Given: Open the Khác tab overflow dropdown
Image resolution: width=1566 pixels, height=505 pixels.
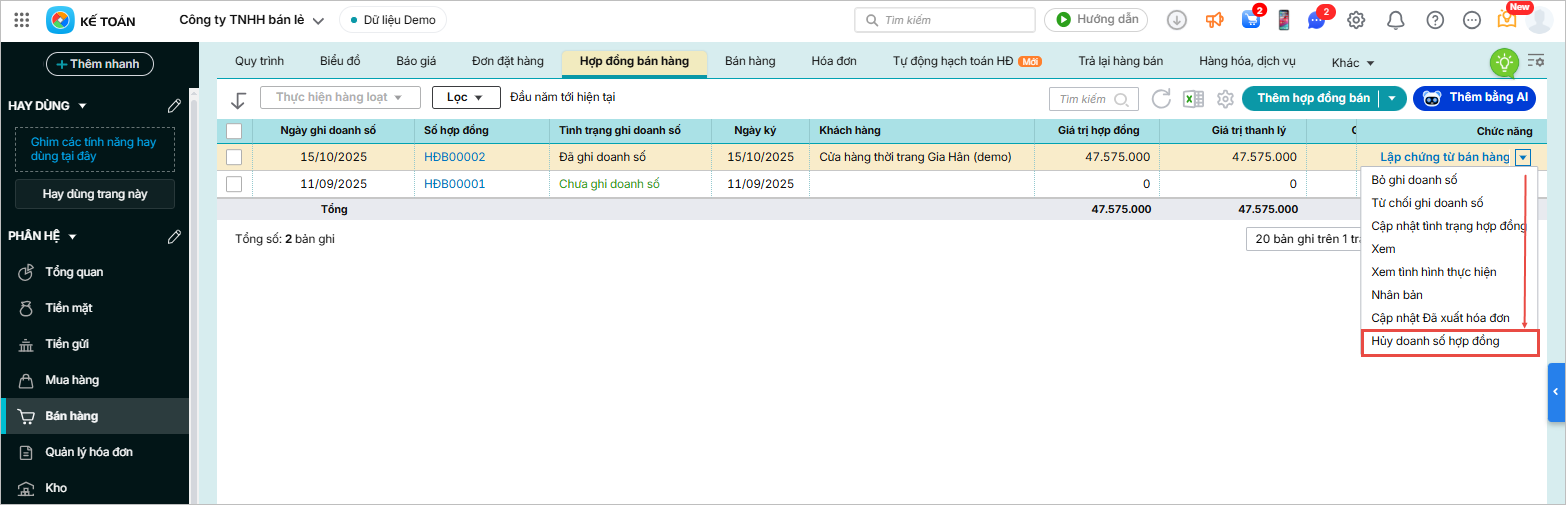Looking at the screenshot, I should click(1353, 63).
